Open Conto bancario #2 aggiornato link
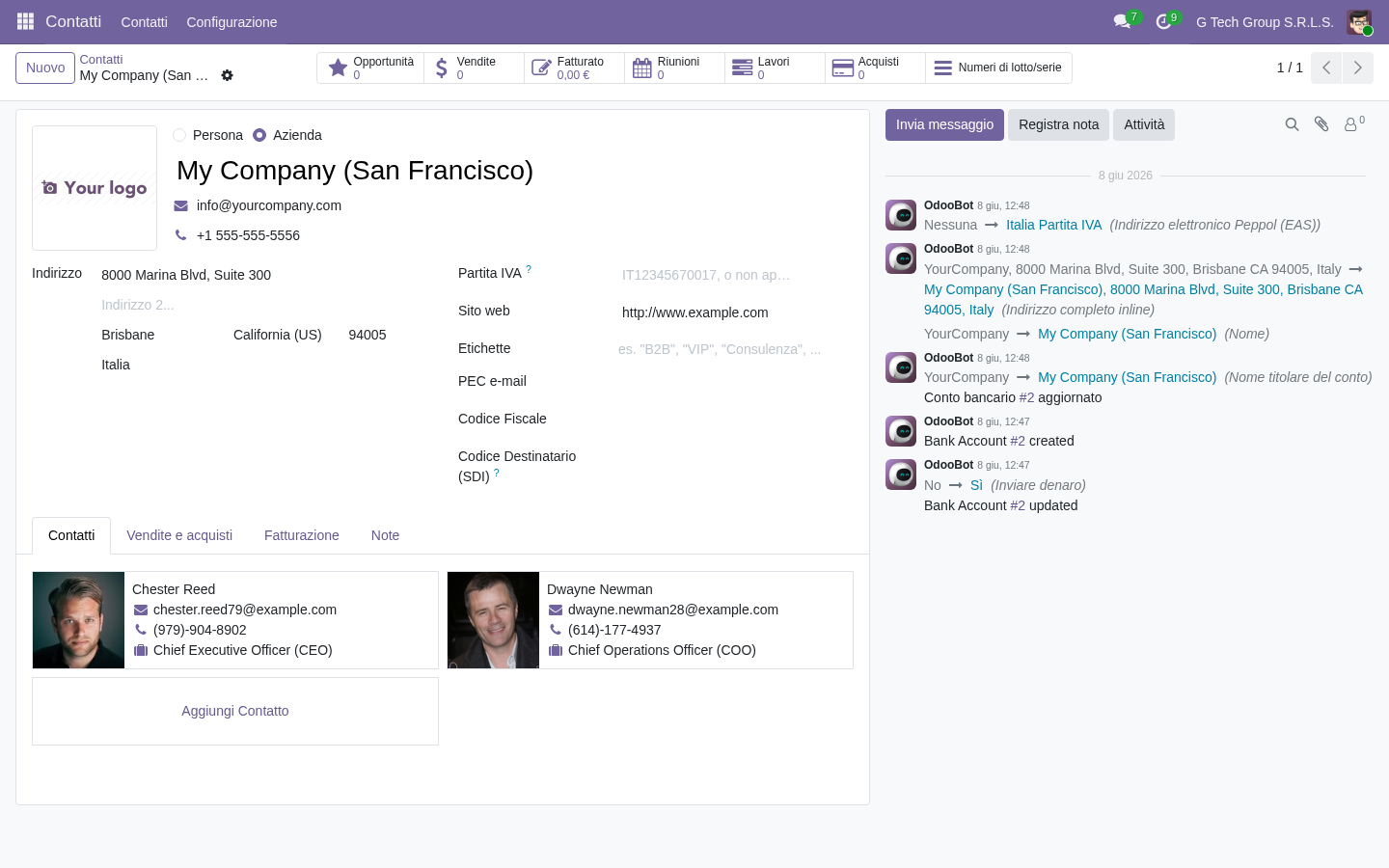The image size is (1389, 868). pyautogui.click(x=1026, y=397)
